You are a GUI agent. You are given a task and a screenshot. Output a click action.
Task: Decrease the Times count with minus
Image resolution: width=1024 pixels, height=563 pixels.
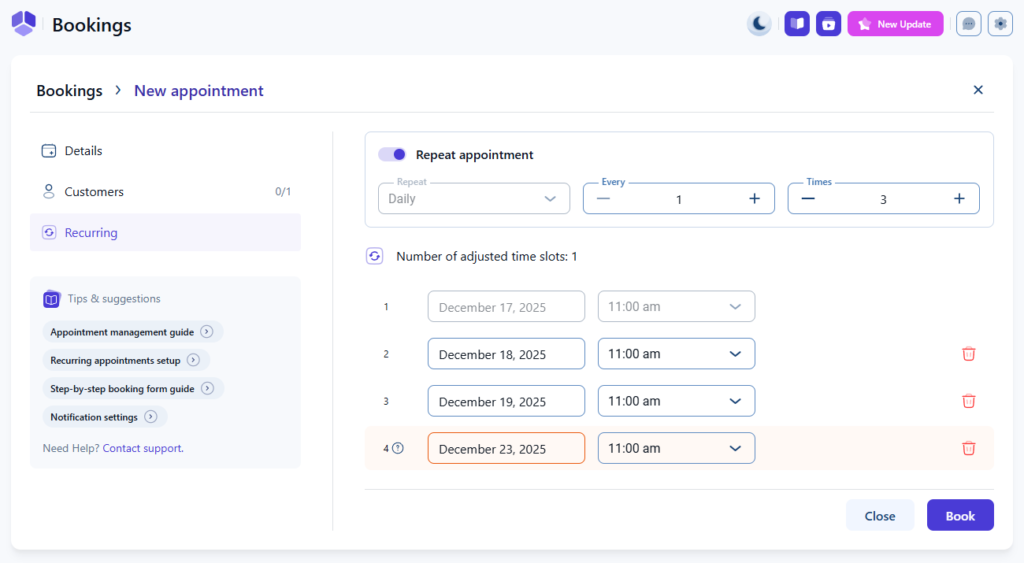point(808,199)
